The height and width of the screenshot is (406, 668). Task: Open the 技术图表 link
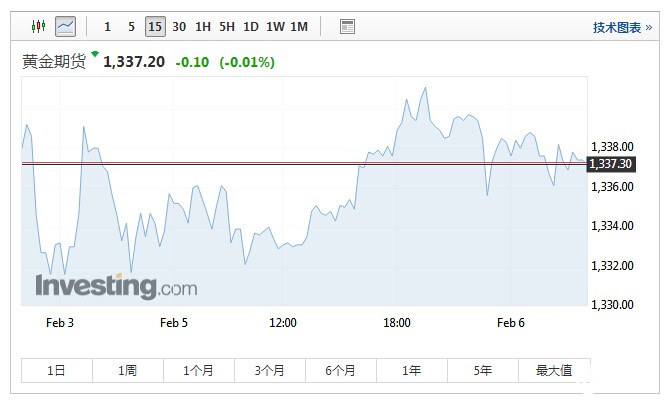click(622, 27)
